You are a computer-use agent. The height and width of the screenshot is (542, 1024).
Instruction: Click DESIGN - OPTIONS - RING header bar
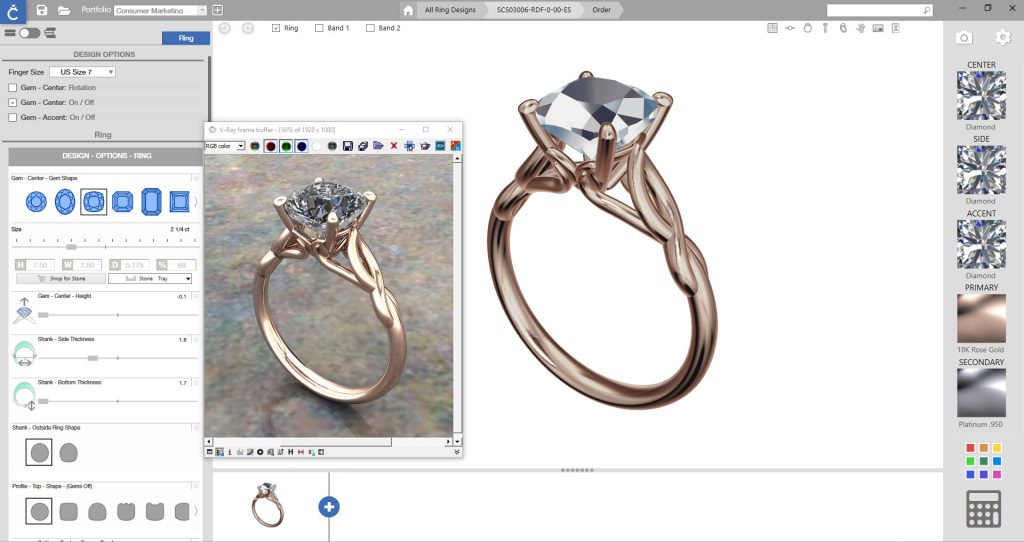(x=104, y=156)
